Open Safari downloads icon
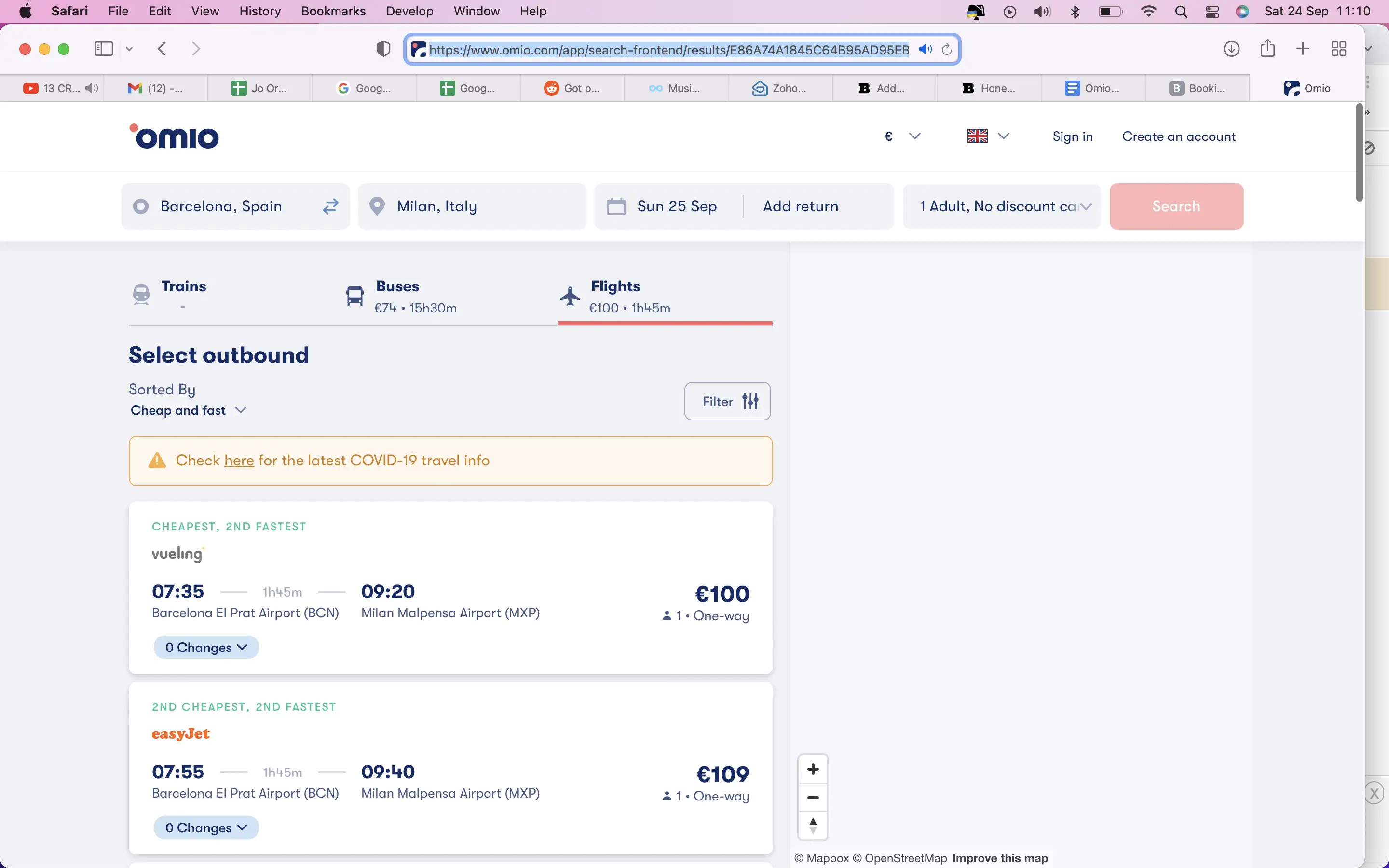The image size is (1389, 868). tap(1231, 49)
